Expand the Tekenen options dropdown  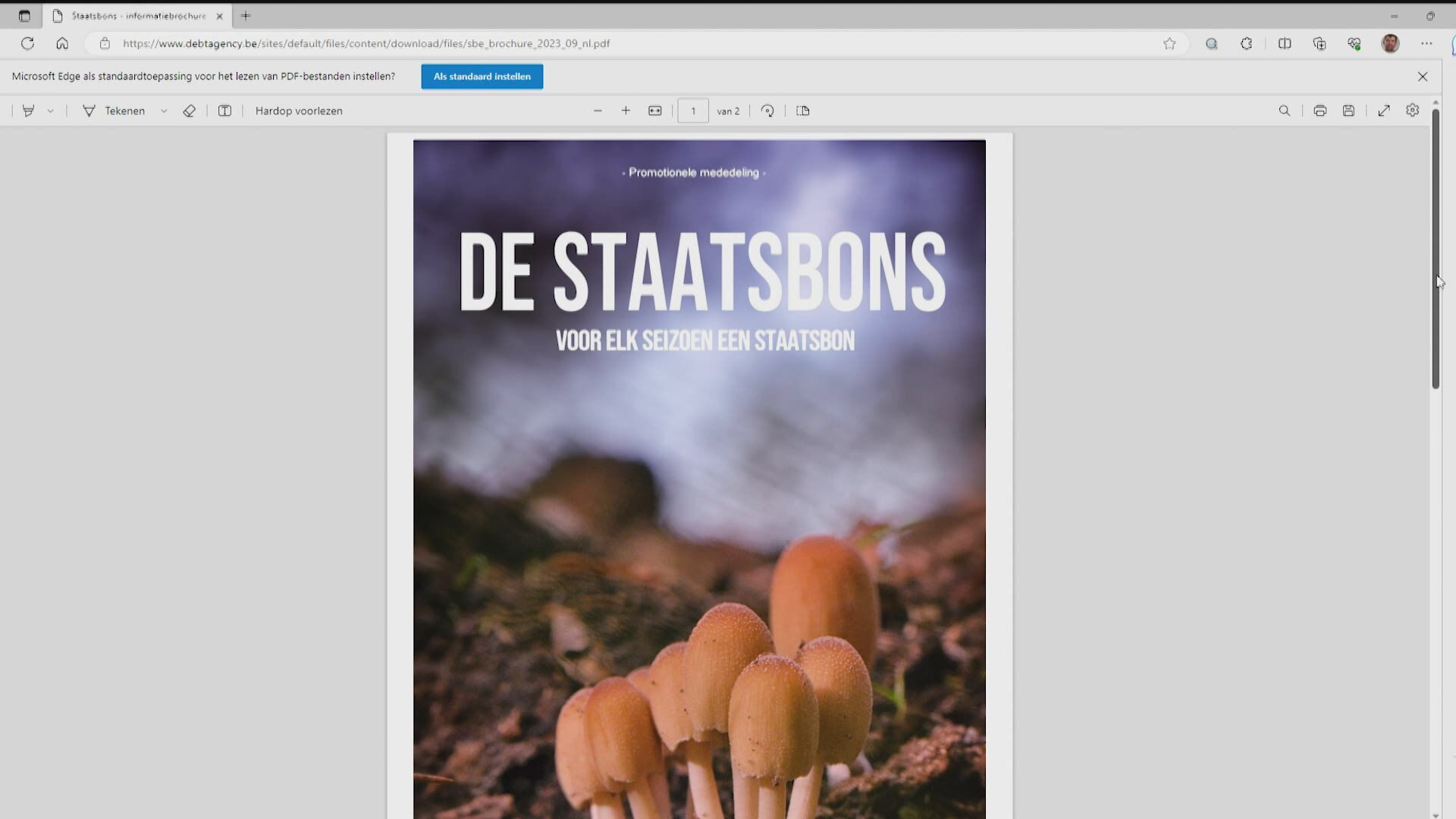click(164, 111)
